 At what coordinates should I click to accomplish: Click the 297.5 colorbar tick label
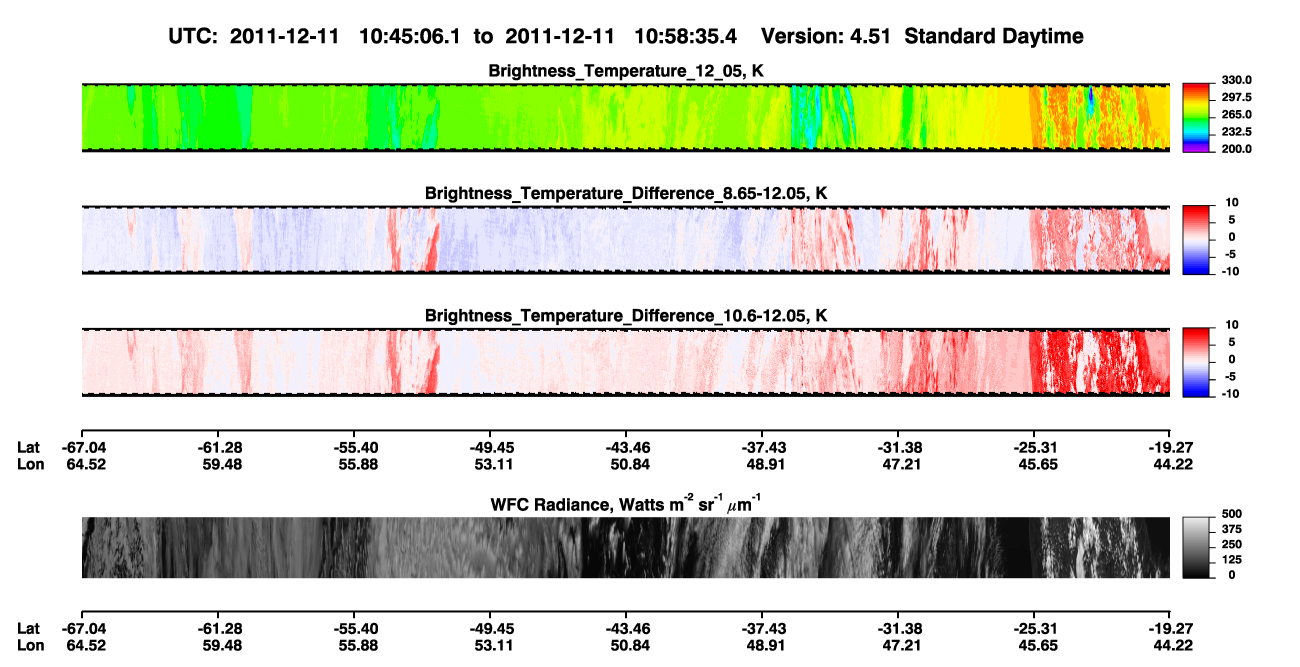1236,97
